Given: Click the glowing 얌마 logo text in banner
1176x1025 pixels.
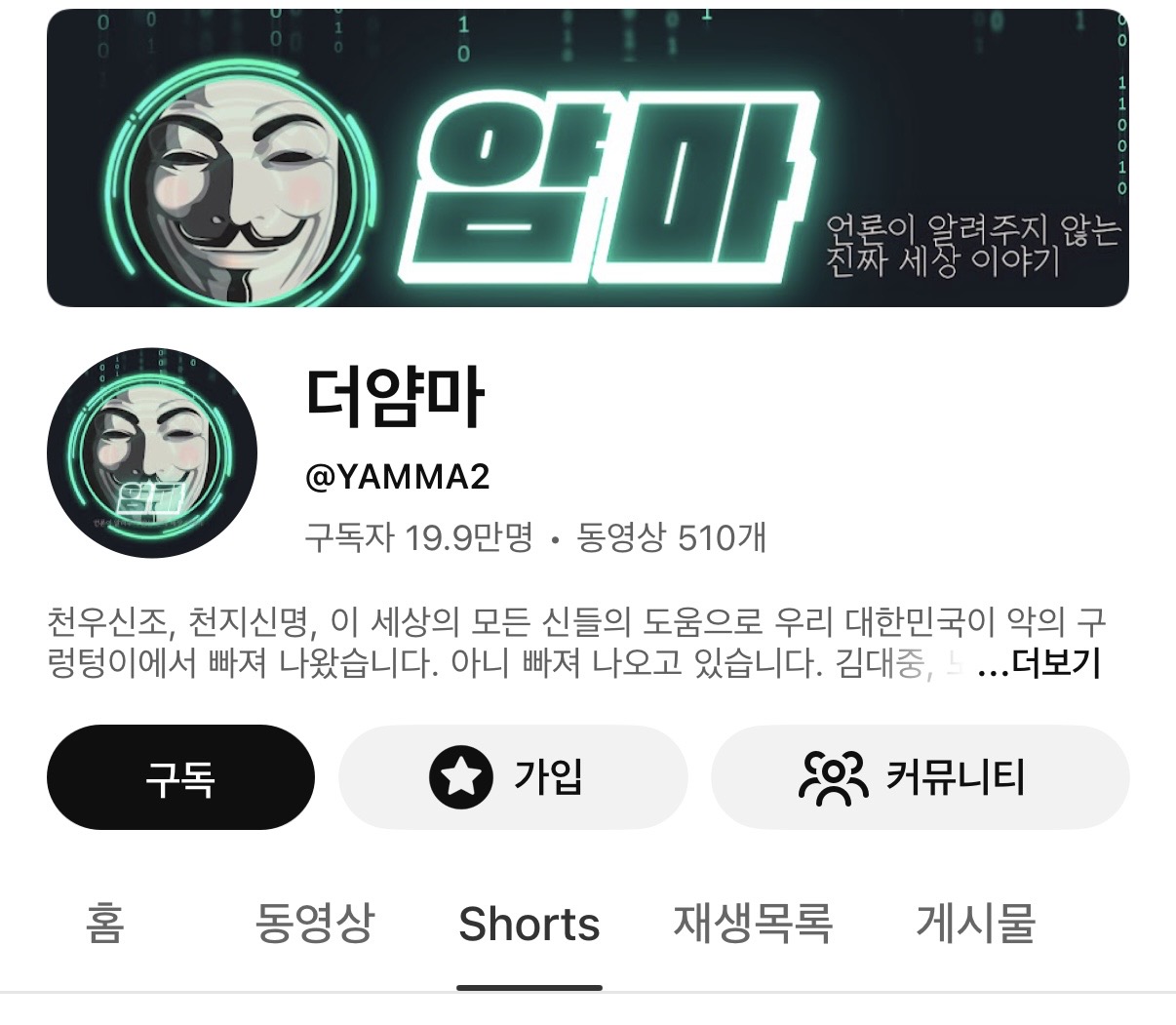Looking at the screenshot, I should point(605,185).
